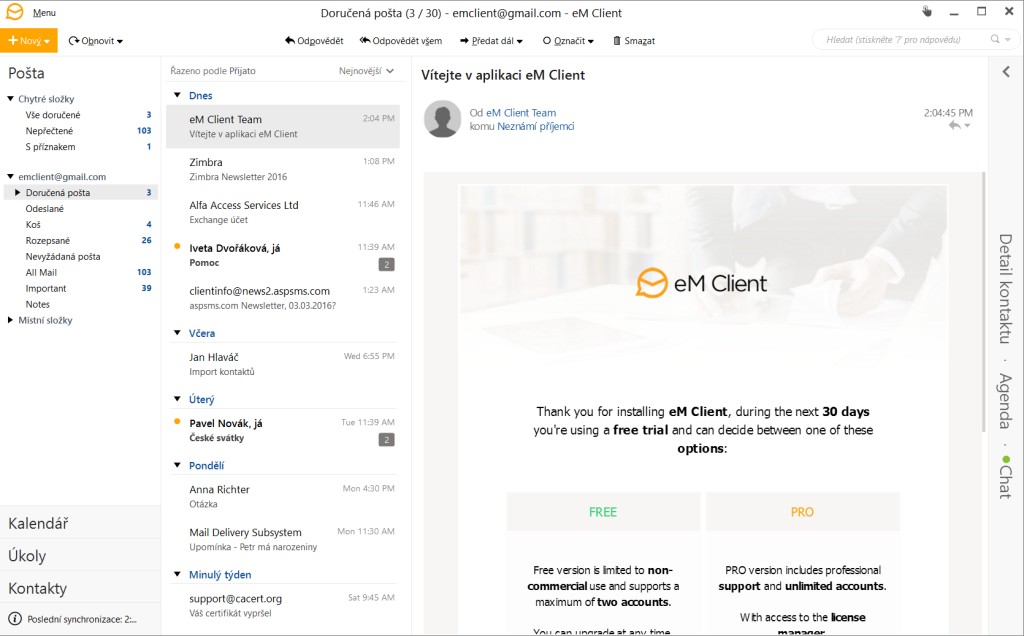Viewport: 1024px width, 636px height.
Task: Toggle unread dot on Iveta Dvořáková message
Action: [177, 246]
